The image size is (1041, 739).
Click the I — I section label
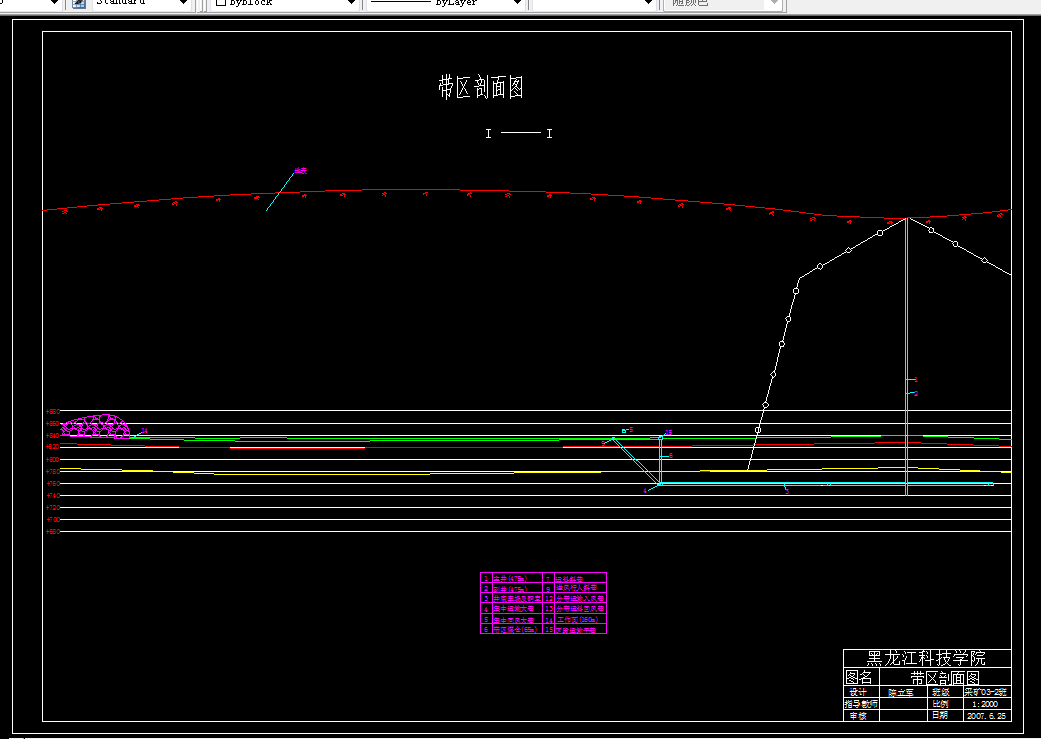click(x=519, y=133)
